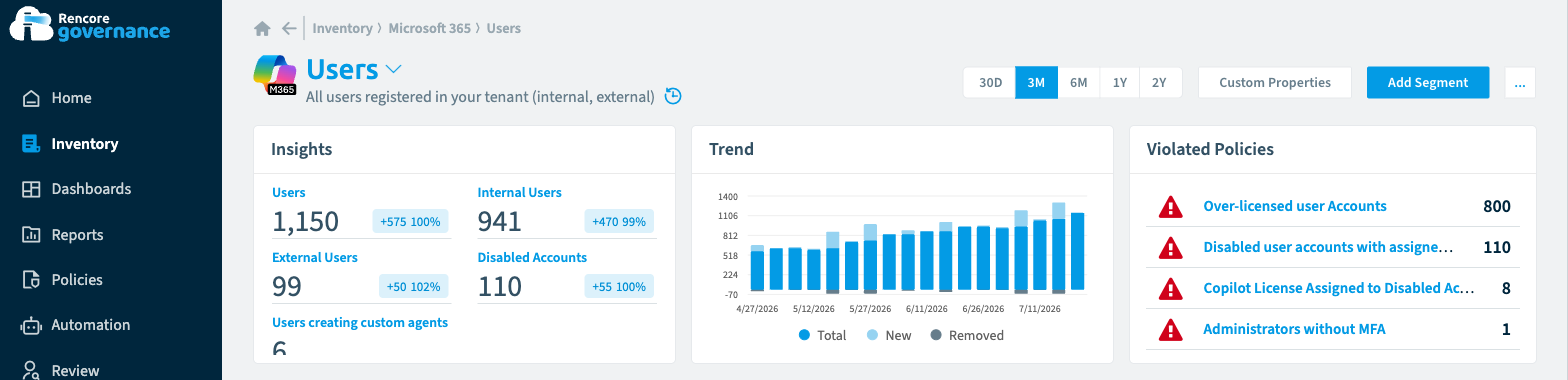Image resolution: width=1568 pixels, height=380 pixels.
Task: Expand the Users title dropdown chevron
Action: click(393, 69)
